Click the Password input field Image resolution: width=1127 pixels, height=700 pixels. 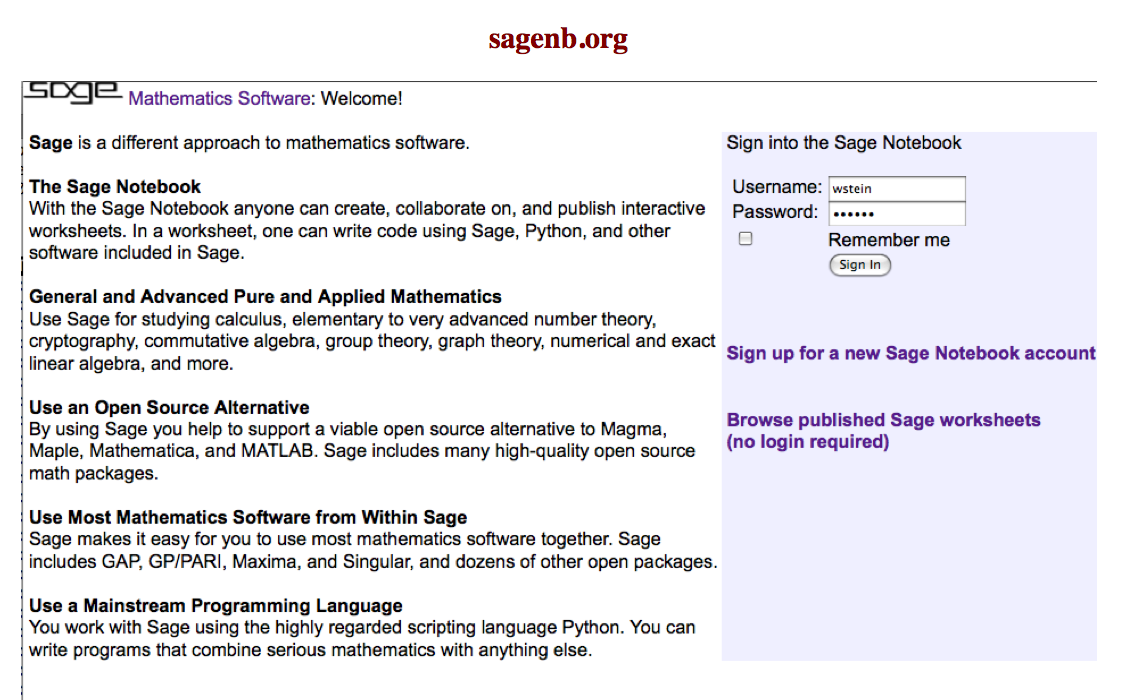click(896, 213)
